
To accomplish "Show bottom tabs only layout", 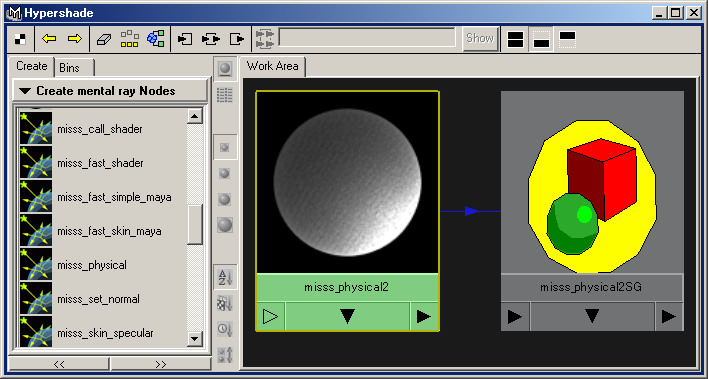I will [x=541, y=39].
